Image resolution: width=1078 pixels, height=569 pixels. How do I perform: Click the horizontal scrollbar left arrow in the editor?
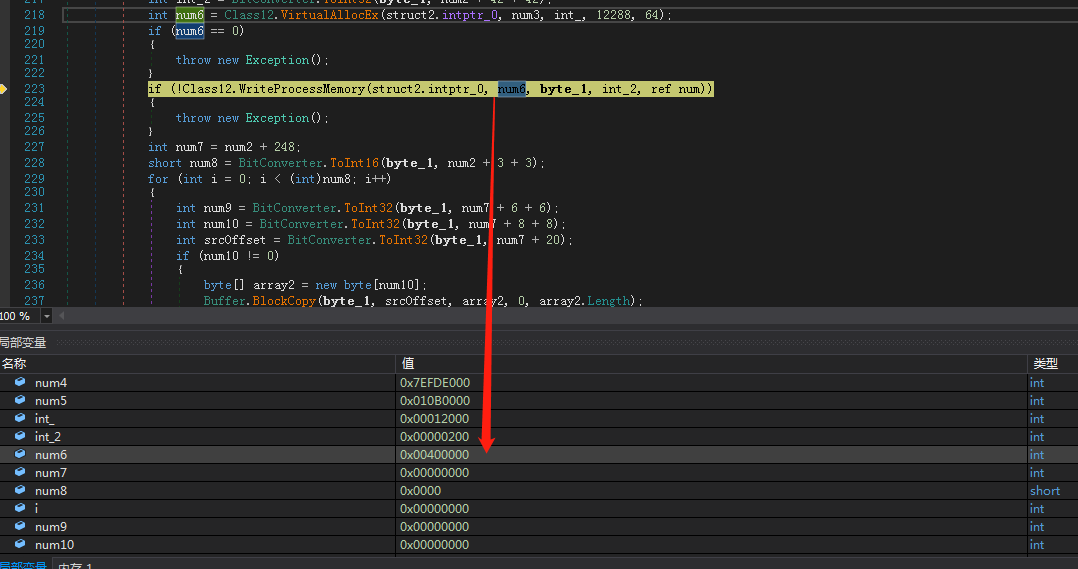click(61, 316)
